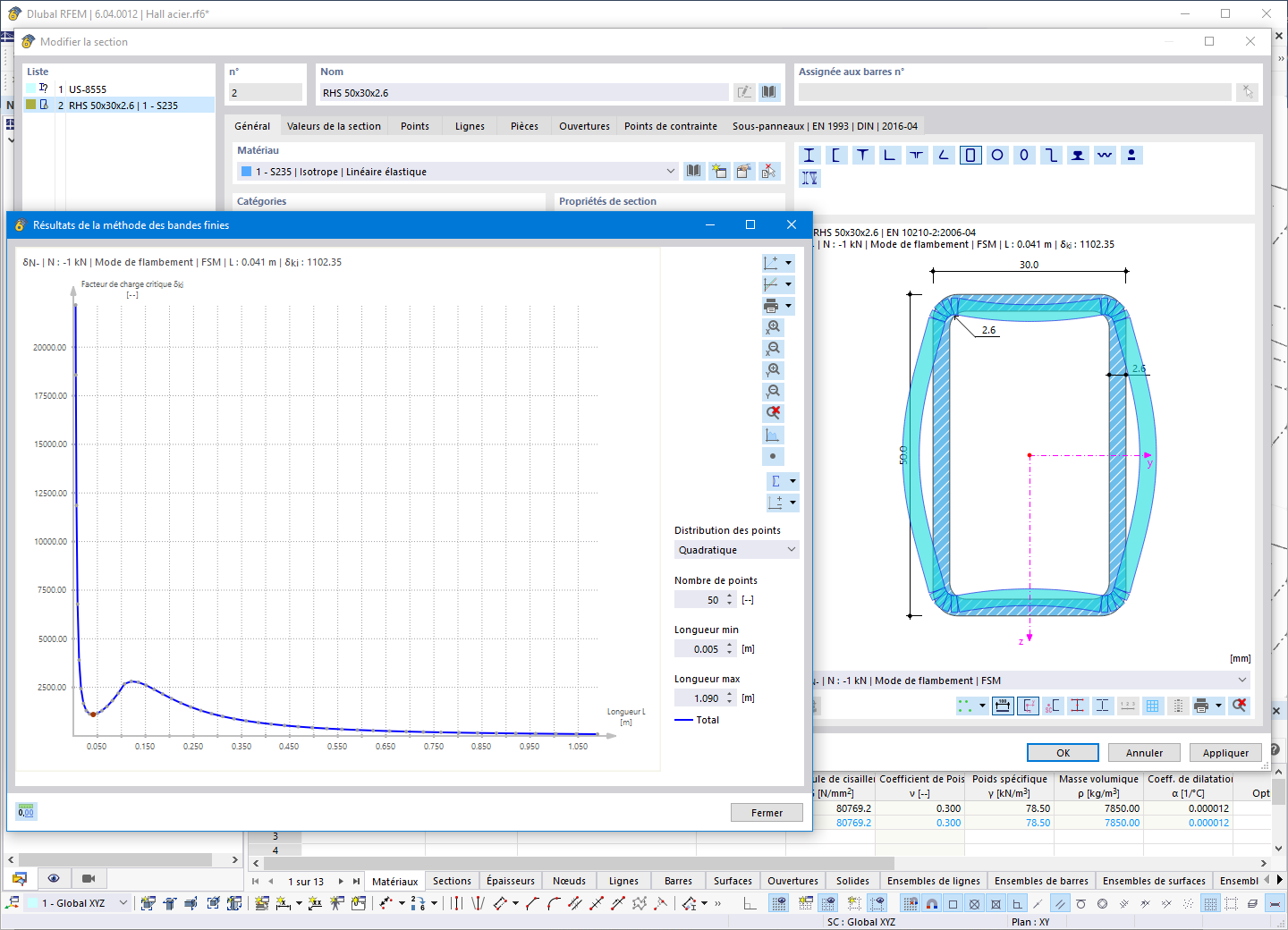Expand the material S235 dropdown
The width and height of the screenshot is (1288, 930).
(x=670, y=172)
